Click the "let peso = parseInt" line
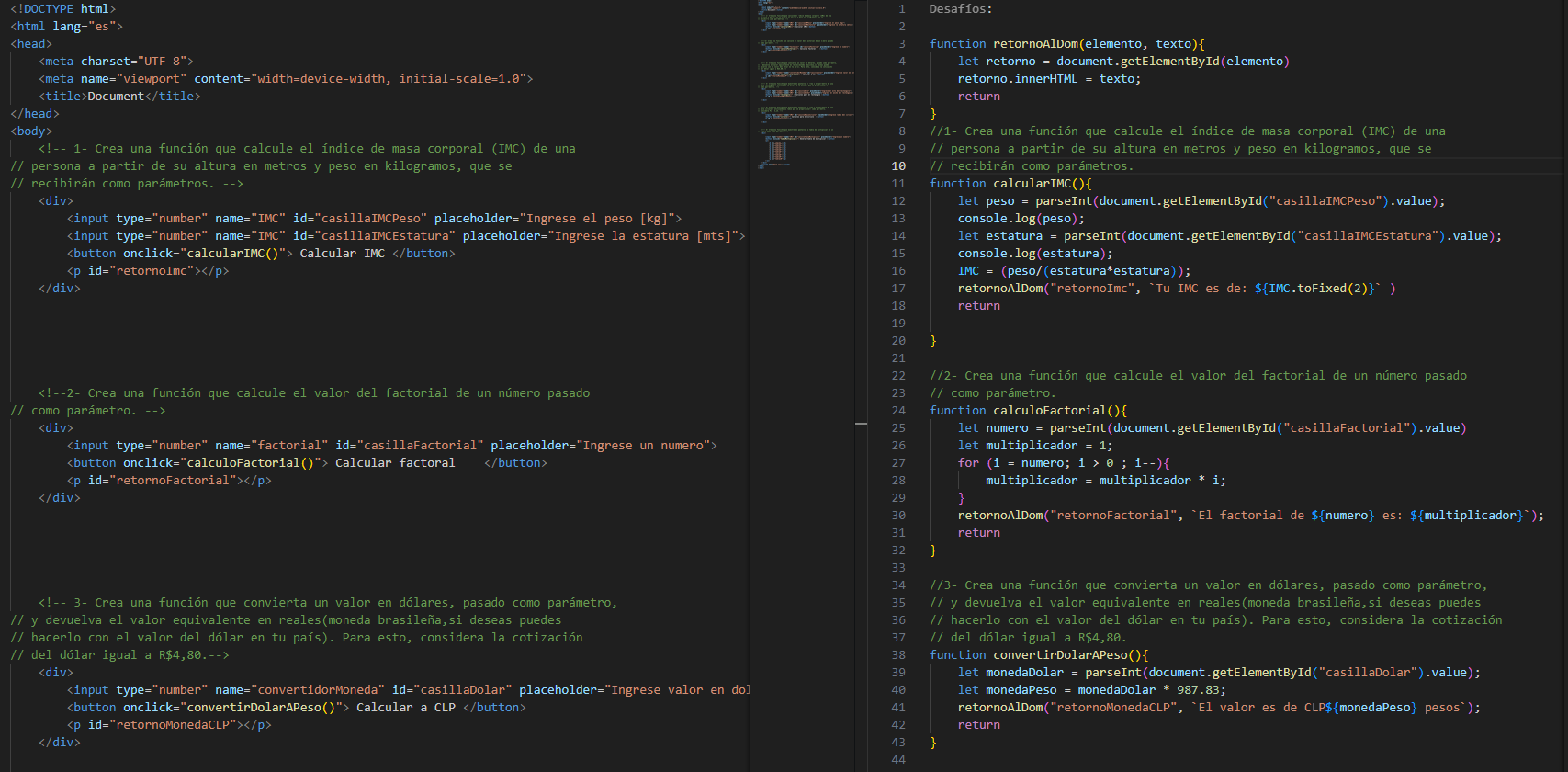1568x772 pixels. pos(1201,201)
